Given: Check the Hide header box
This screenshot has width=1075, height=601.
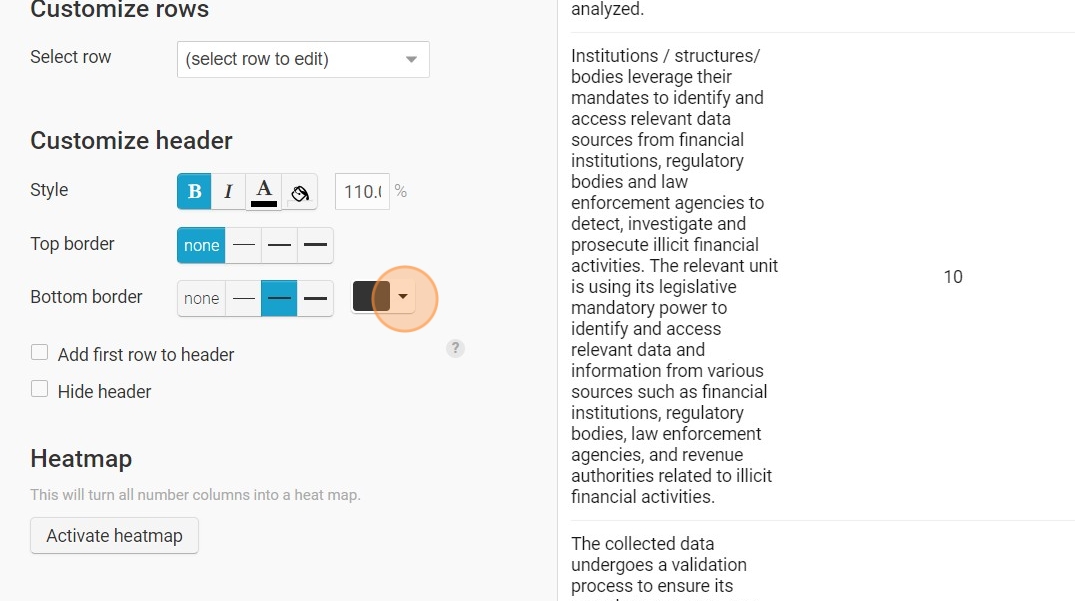Looking at the screenshot, I should click(40, 390).
